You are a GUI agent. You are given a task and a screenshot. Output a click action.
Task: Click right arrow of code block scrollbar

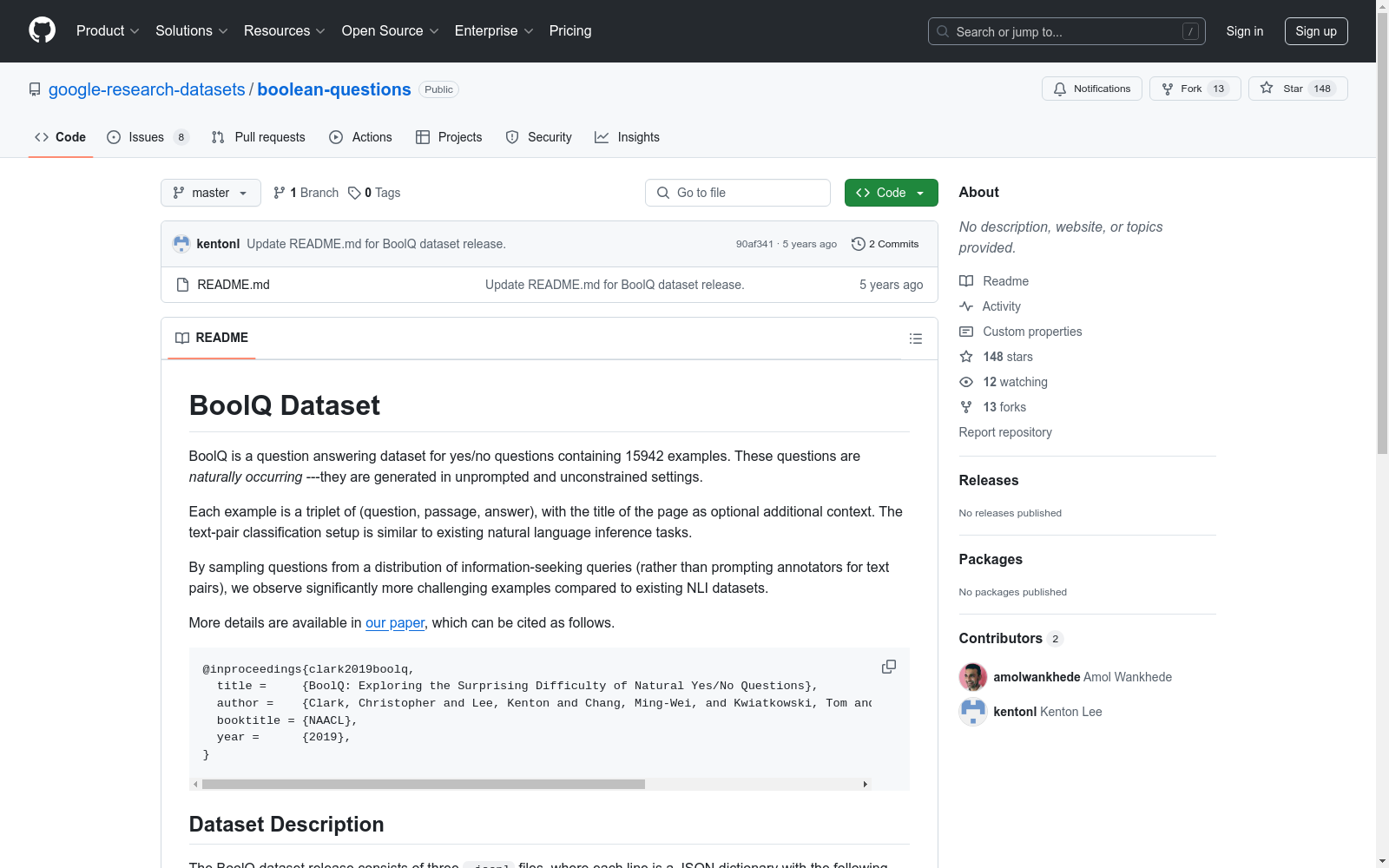866,784
